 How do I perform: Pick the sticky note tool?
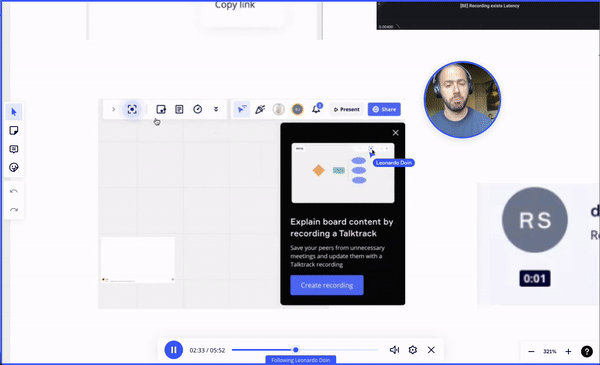[14, 130]
